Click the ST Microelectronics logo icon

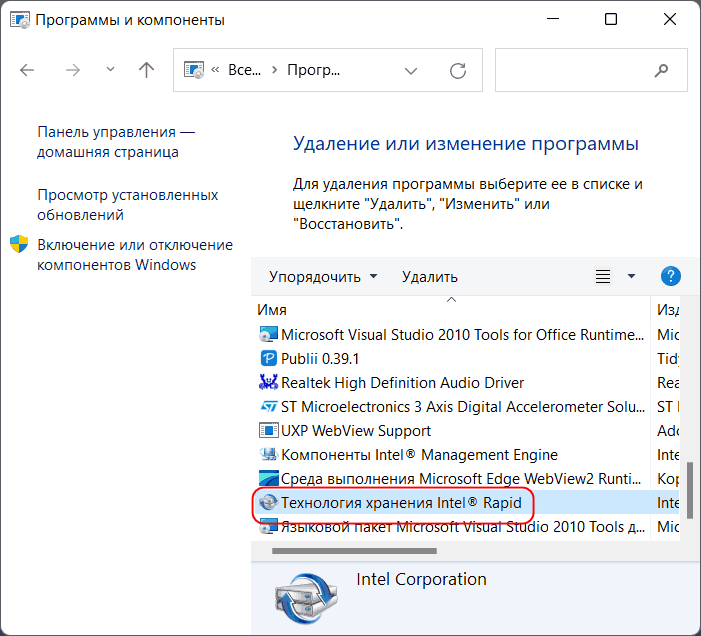click(x=269, y=407)
